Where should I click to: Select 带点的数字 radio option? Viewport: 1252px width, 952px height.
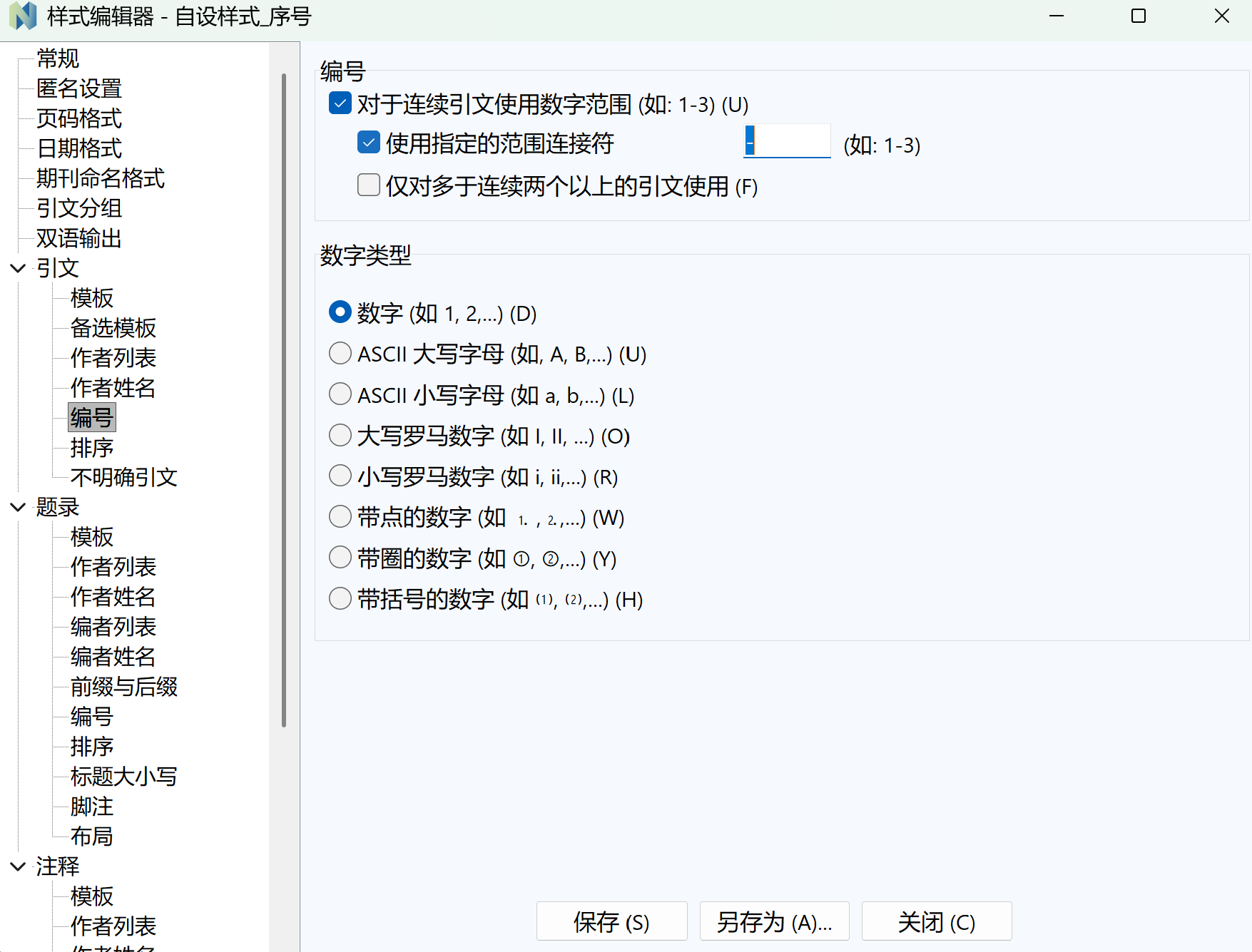[340, 516]
